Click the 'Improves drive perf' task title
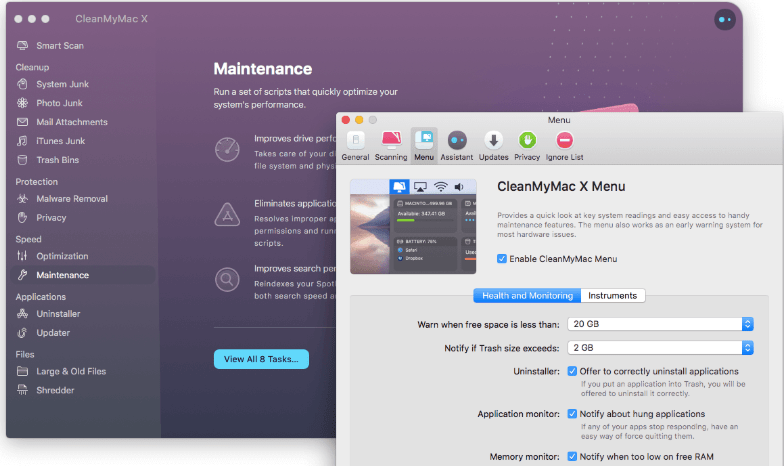784x466 pixels. pyautogui.click(x=294, y=138)
